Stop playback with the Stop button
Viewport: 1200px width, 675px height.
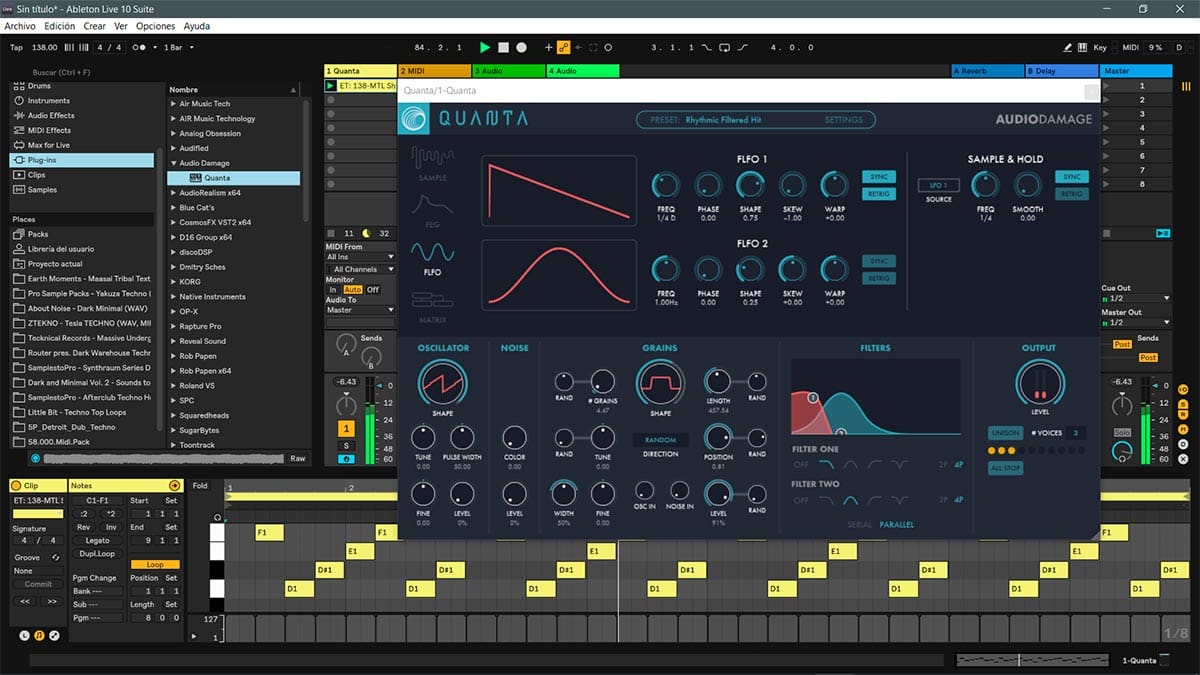tap(503, 47)
